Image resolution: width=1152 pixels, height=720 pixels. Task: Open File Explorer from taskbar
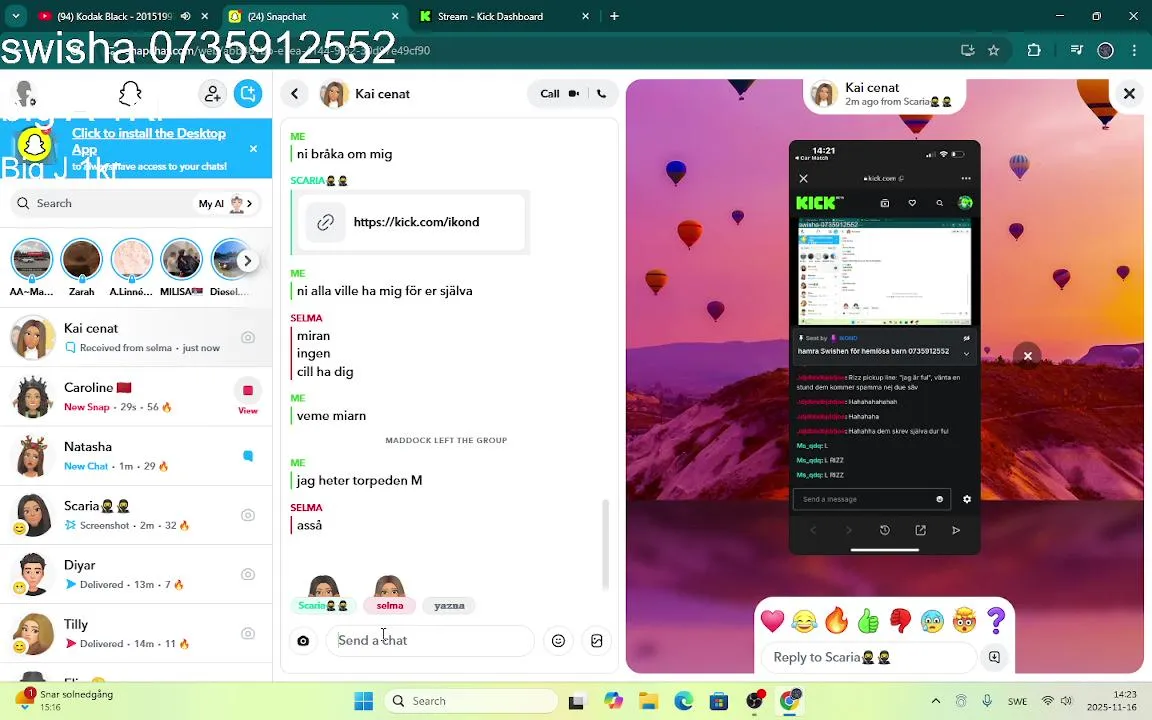[x=647, y=701]
